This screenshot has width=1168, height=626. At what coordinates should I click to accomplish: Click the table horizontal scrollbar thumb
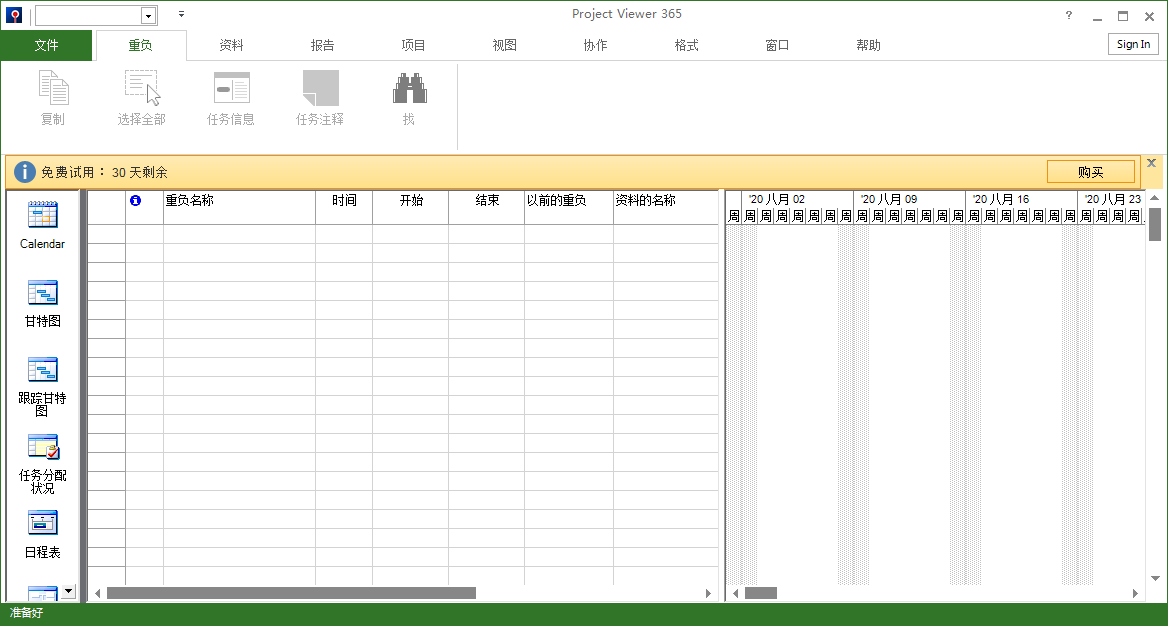coord(291,593)
